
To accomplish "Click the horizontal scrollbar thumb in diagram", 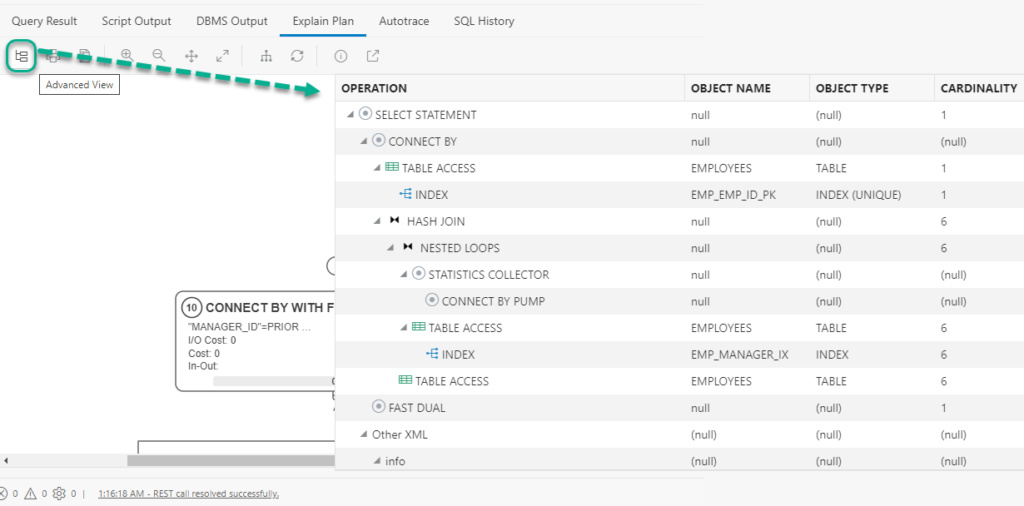I will click(231, 460).
